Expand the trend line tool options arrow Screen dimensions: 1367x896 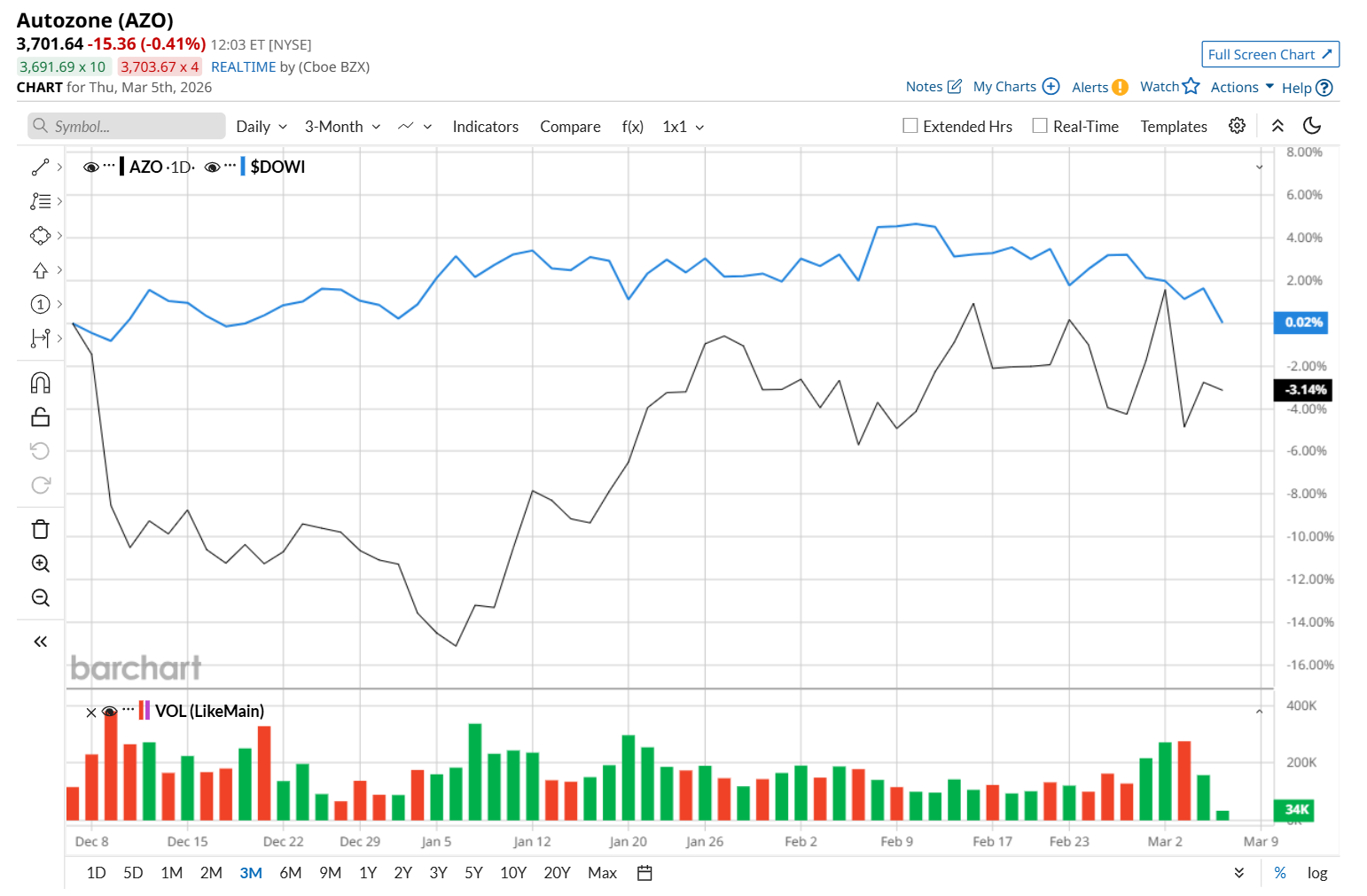(x=59, y=167)
